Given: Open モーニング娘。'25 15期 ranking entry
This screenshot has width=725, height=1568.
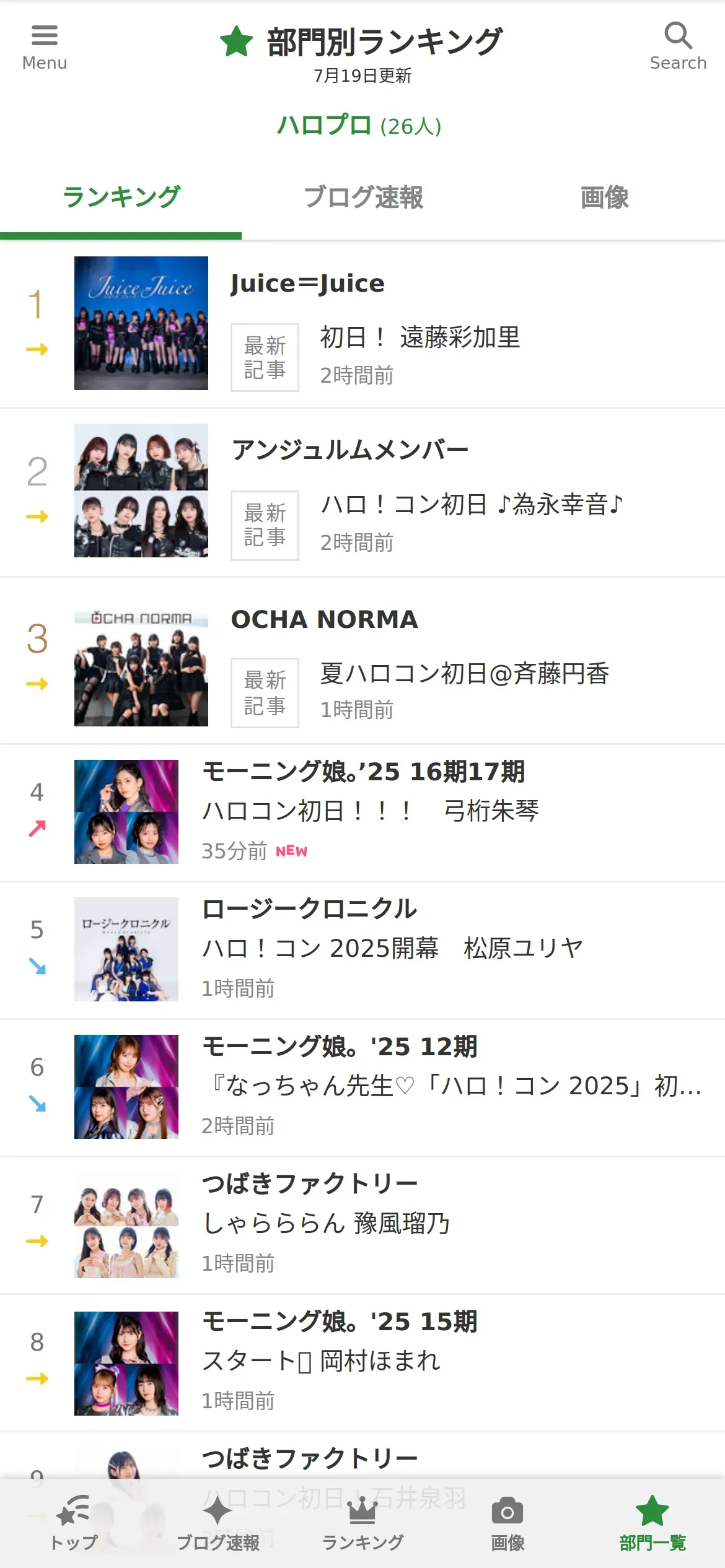Looking at the screenshot, I should pyautogui.click(x=340, y=1322).
